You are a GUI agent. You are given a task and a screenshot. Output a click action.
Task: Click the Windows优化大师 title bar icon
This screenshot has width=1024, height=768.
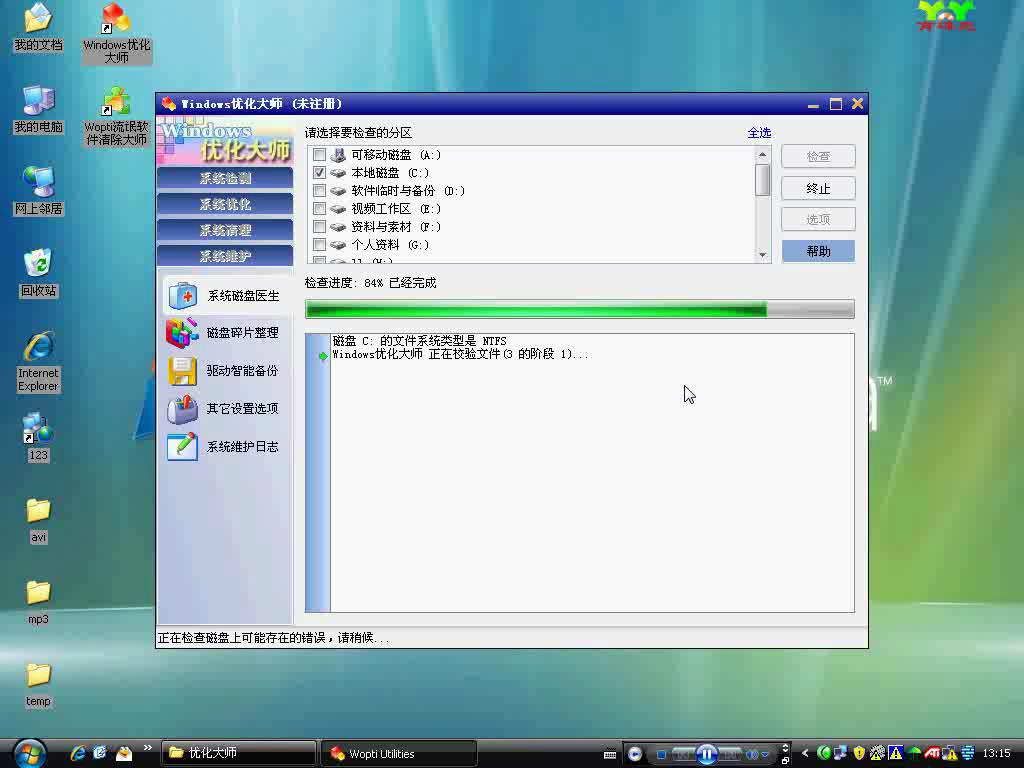(x=169, y=104)
